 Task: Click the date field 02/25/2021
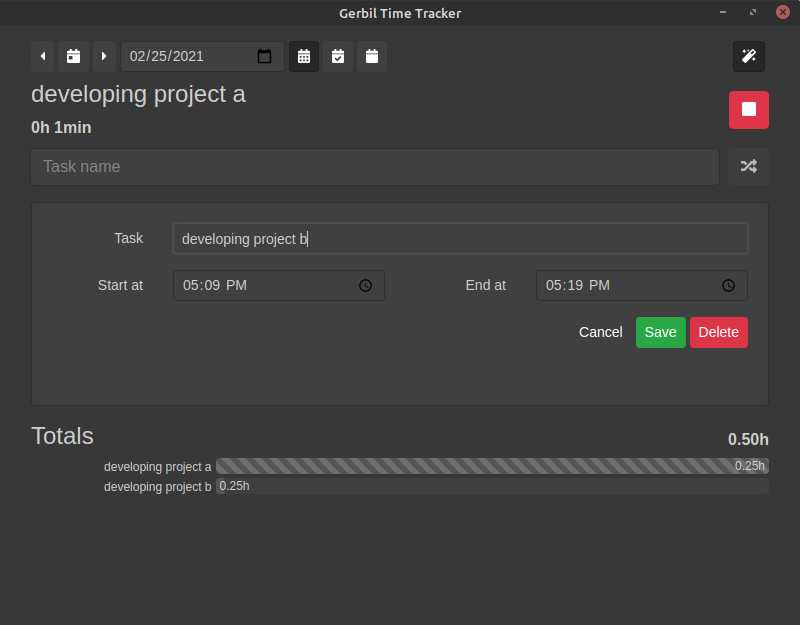pos(202,56)
